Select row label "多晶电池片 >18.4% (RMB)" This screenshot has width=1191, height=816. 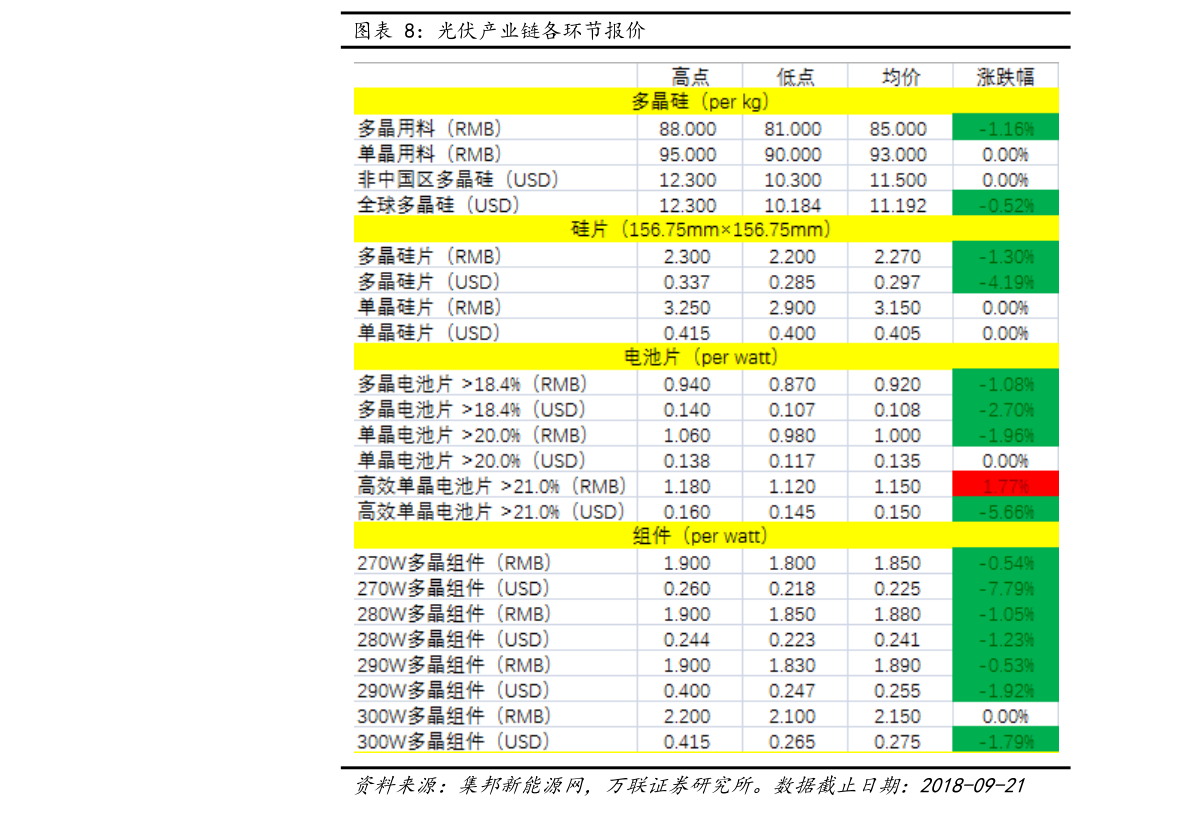(x=472, y=384)
